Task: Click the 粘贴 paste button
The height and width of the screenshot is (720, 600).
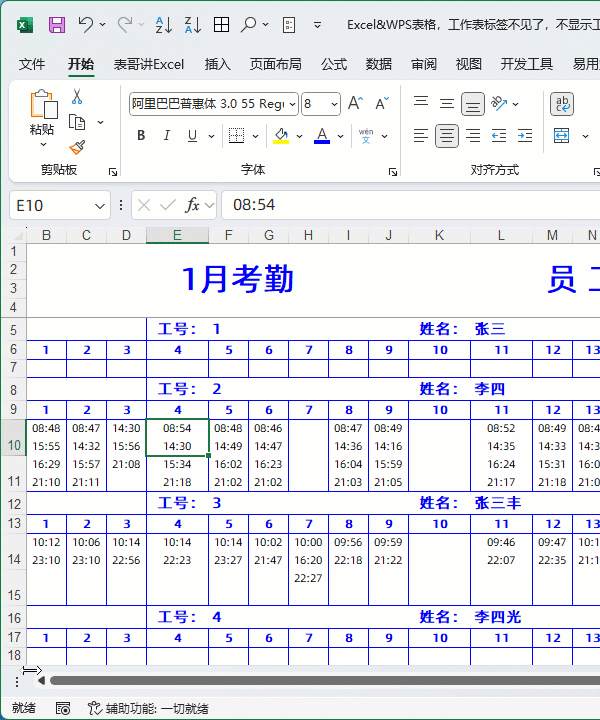Action: [42, 114]
